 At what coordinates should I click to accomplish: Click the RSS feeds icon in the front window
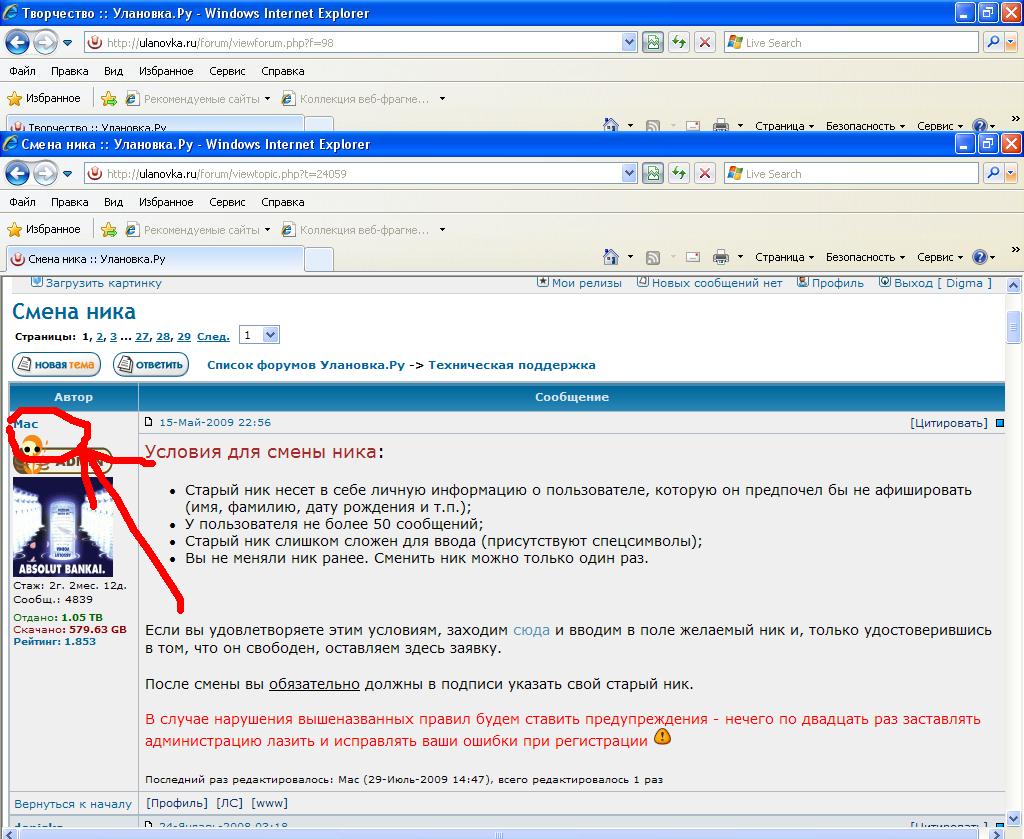click(652, 257)
